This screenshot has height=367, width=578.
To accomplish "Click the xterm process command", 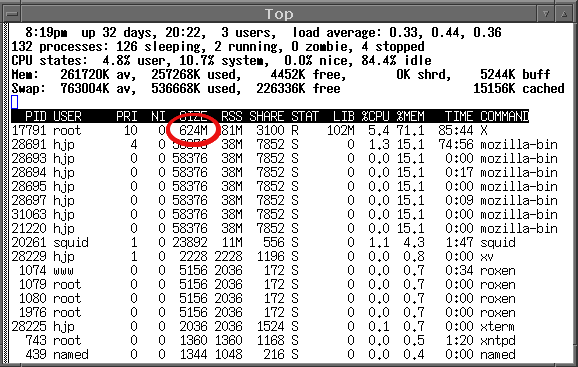I will click(498, 326).
